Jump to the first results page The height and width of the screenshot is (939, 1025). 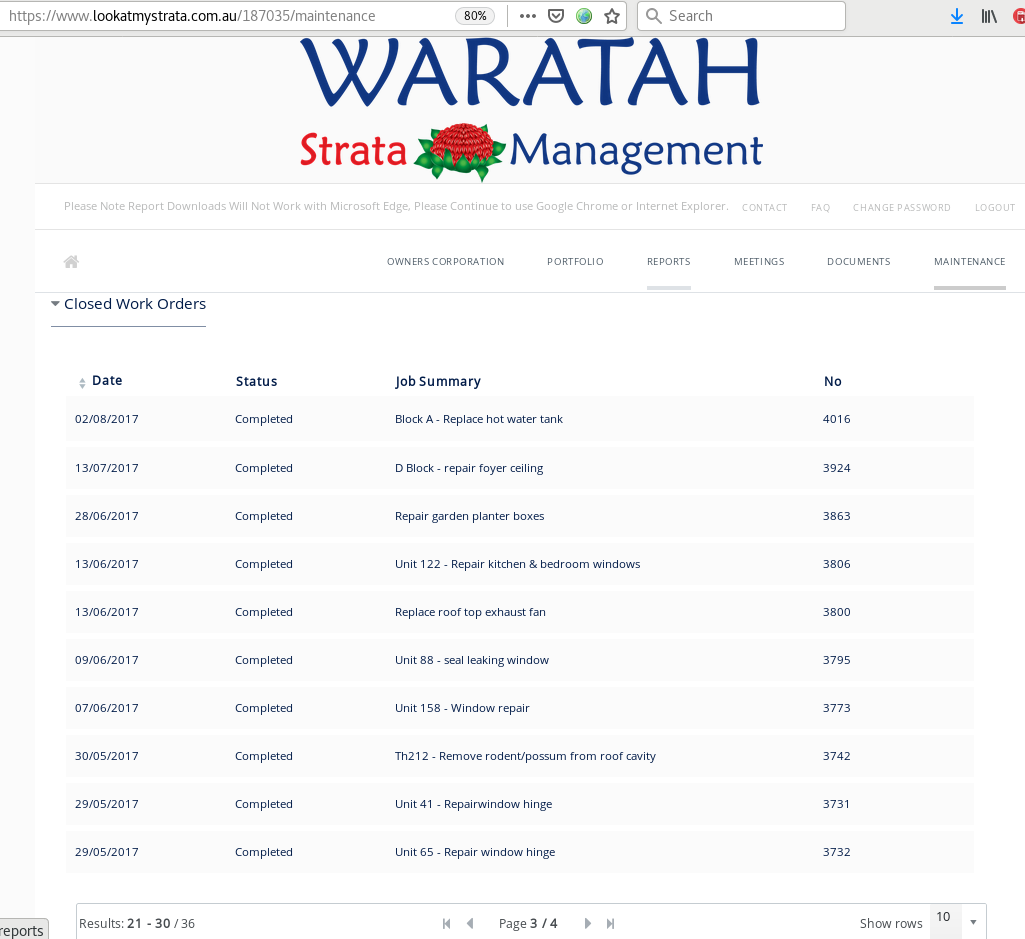point(446,923)
